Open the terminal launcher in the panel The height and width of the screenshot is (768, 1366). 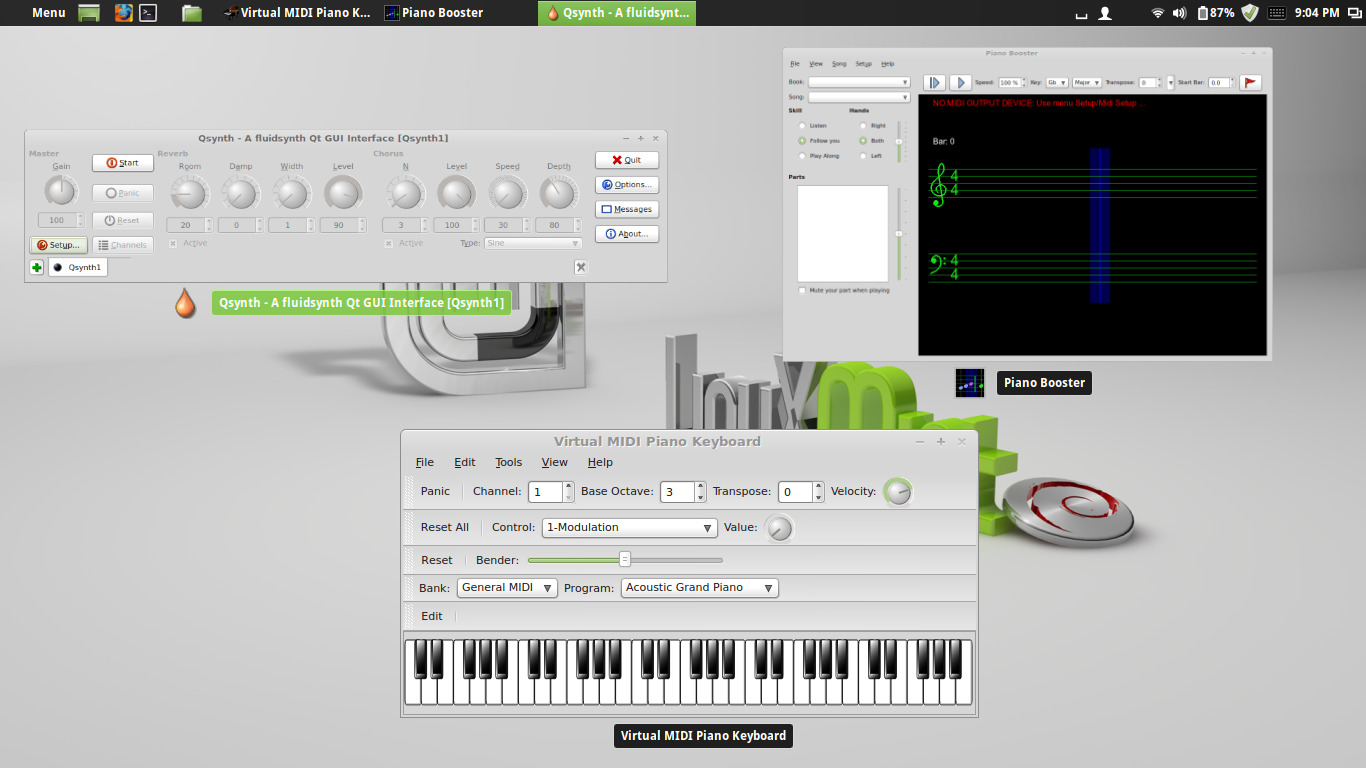[148, 13]
